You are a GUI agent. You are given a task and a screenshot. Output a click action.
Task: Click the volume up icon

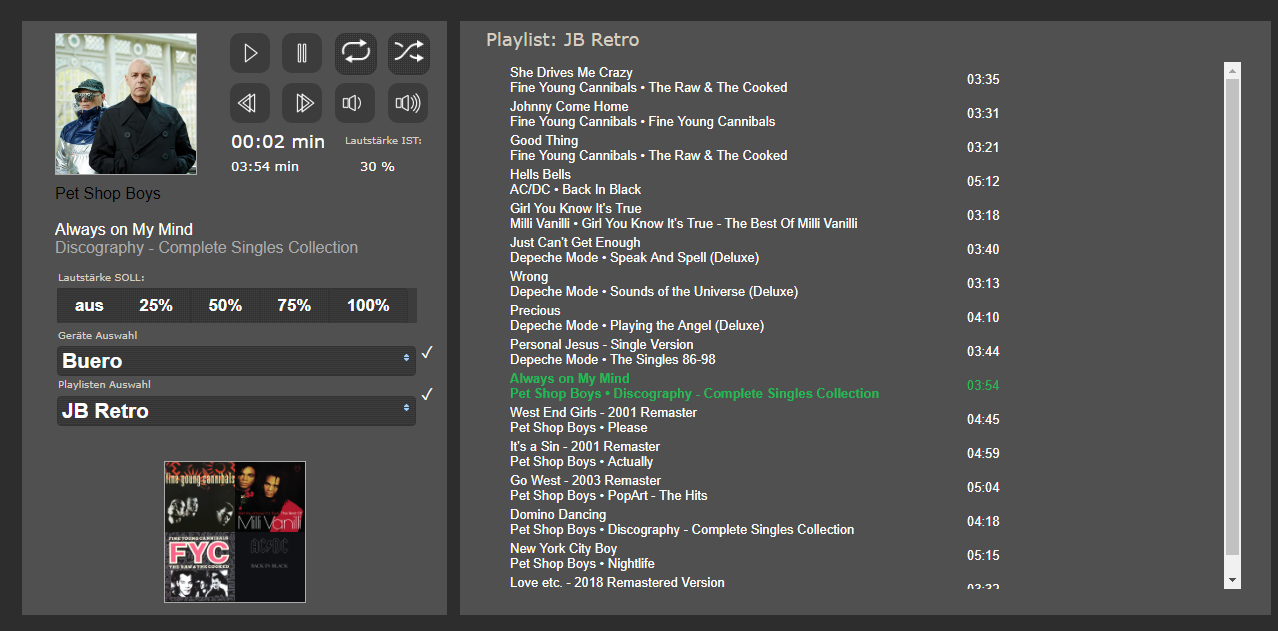pyautogui.click(x=408, y=103)
